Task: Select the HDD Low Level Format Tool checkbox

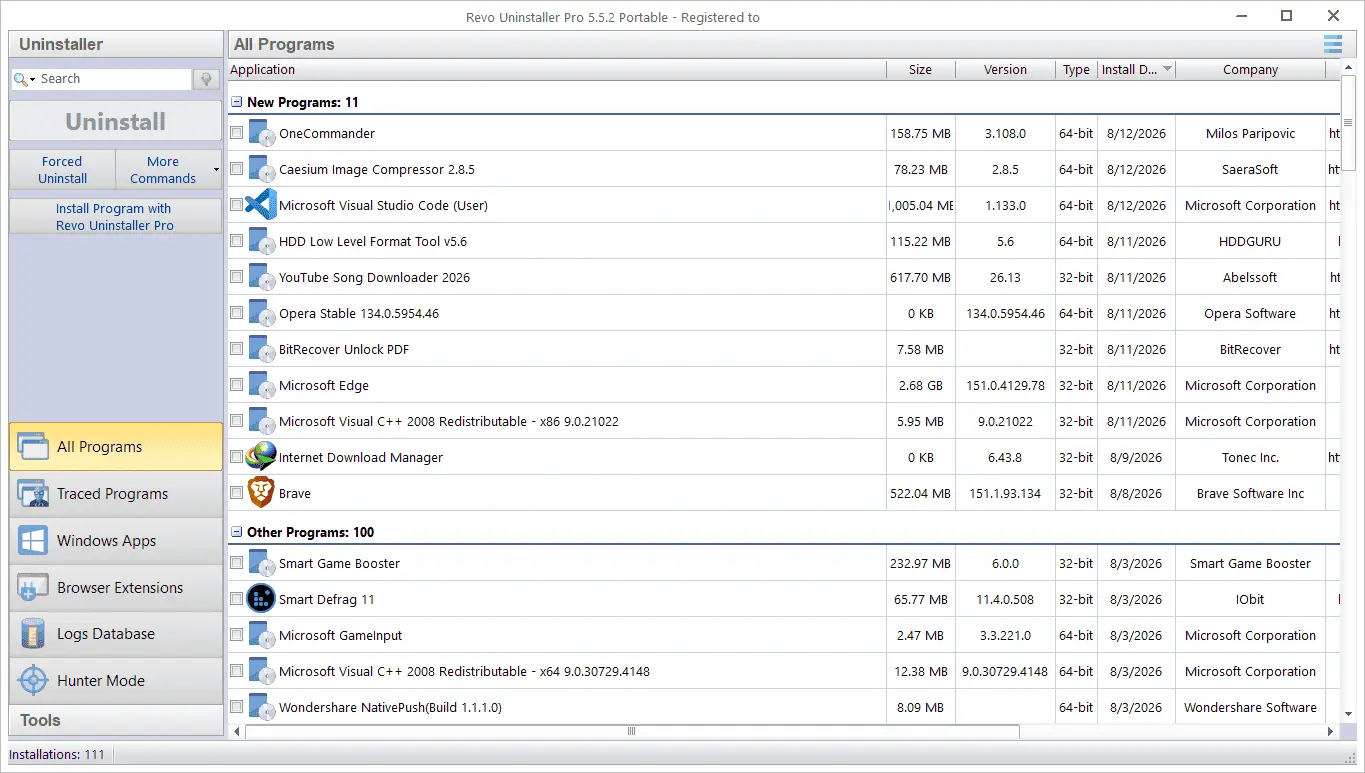Action: pyautogui.click(x=236, y=241)
